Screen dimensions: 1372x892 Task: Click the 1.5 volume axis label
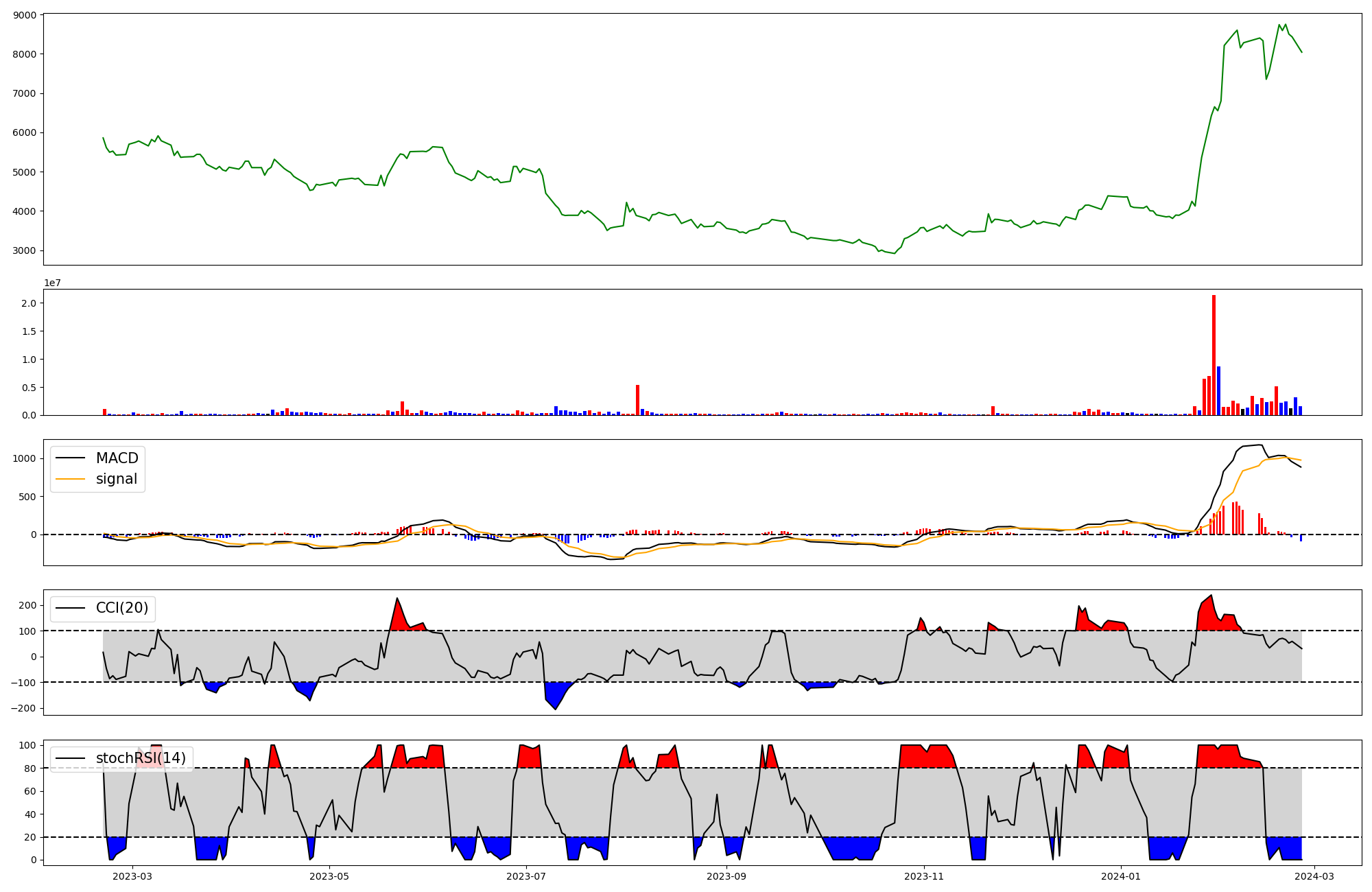click(x=29, y=331)
